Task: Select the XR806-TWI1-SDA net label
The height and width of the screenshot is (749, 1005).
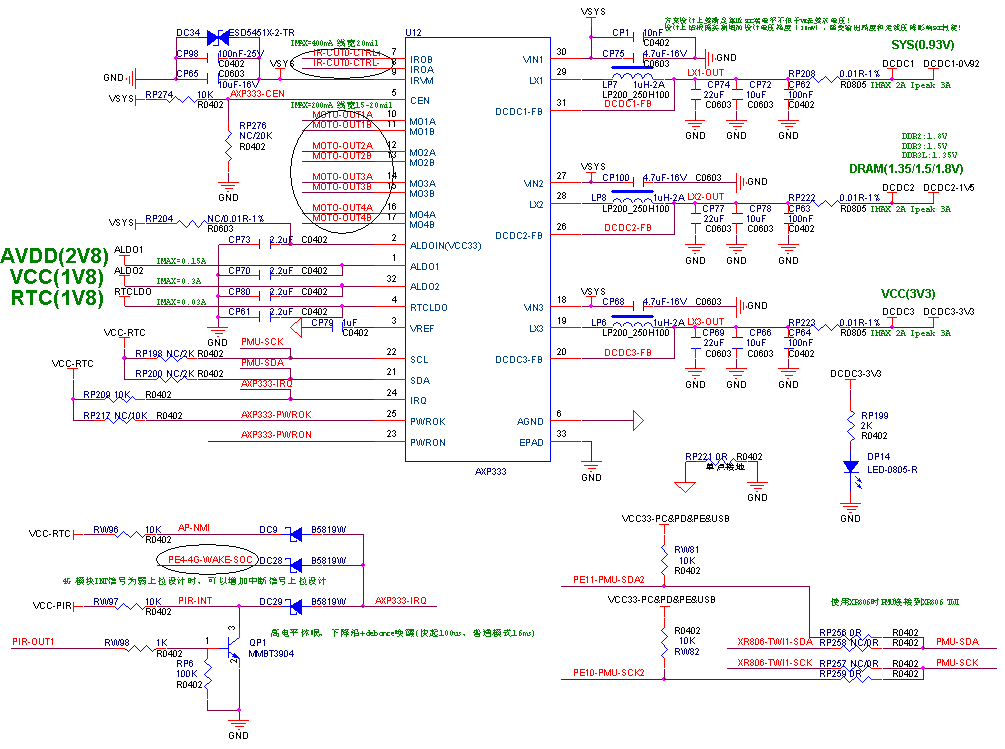Action: point(775,641)
